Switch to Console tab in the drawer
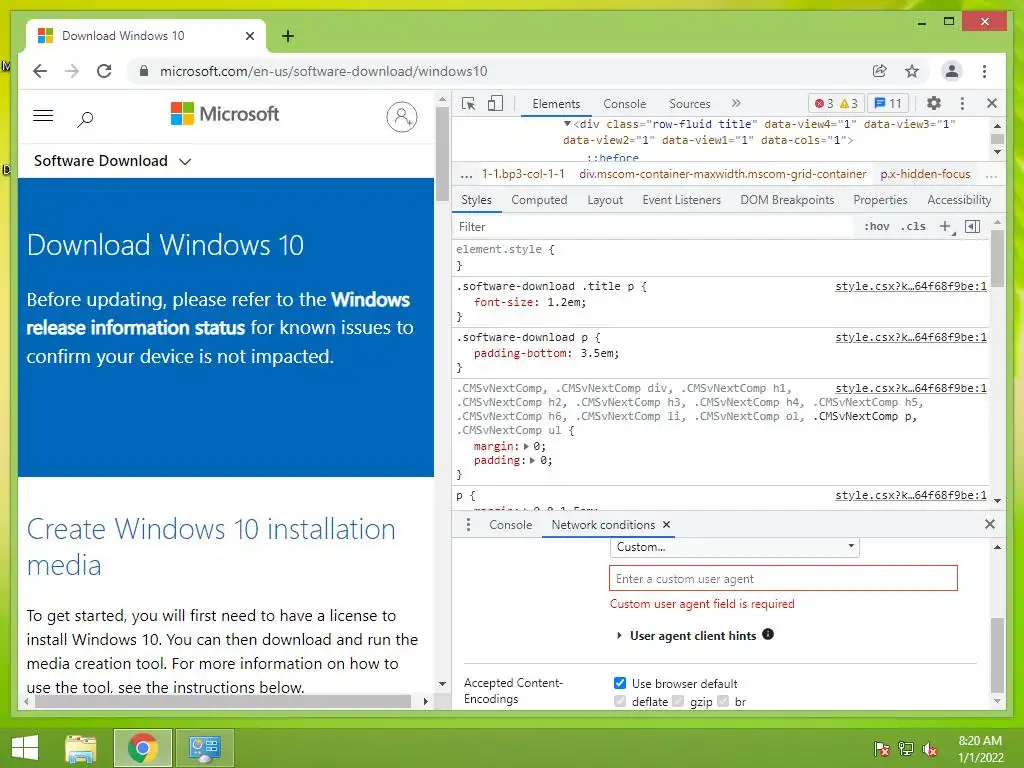Image resolution: width=1024 pixels, height=768 pixels. pyautogui.click(x=510, y=524)
